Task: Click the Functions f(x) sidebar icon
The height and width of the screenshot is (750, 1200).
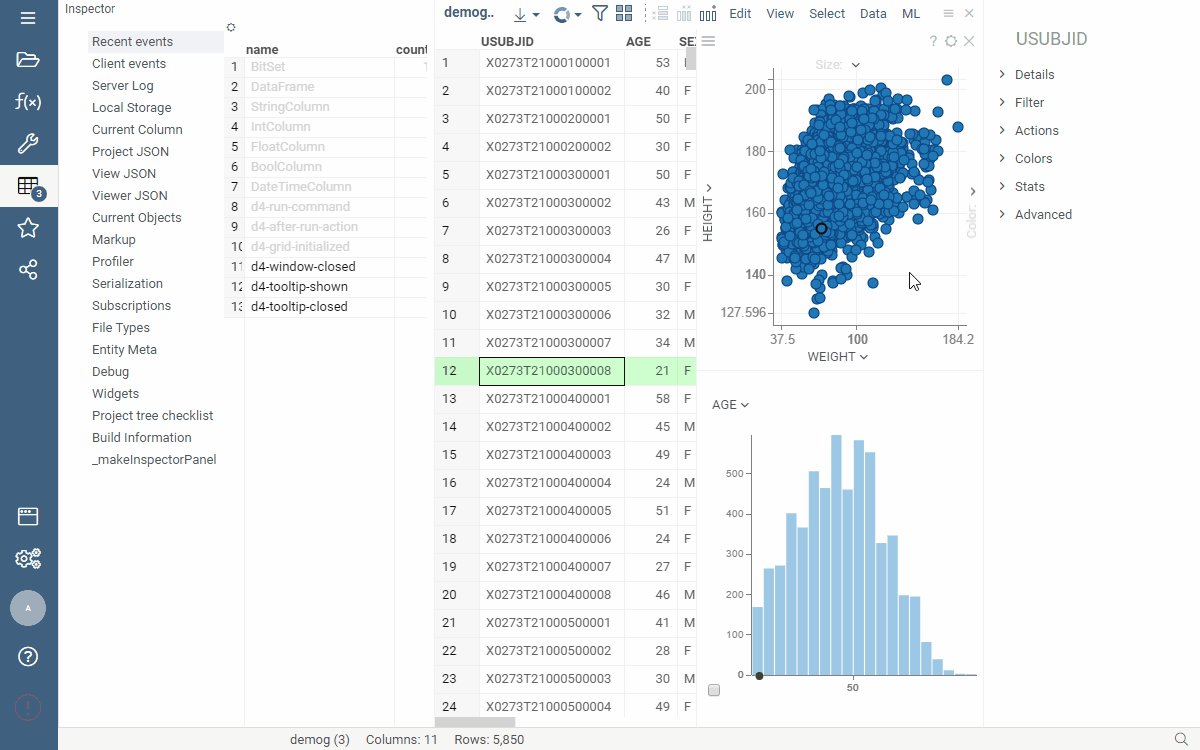Action: 28,101
